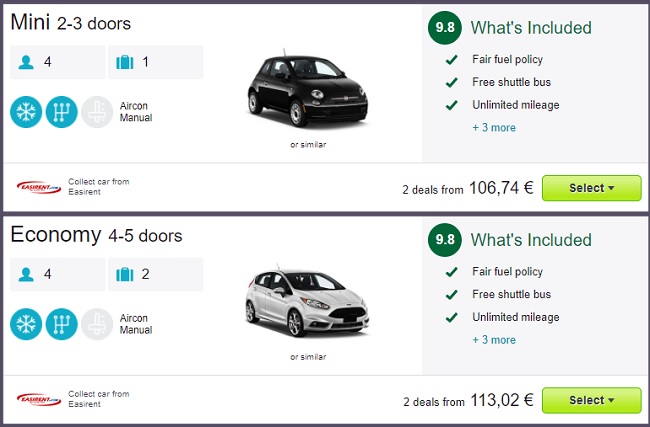Viewport: 650px width, 427px height.
Task: Expand '+ 3 more' inclusions for Mini
Action: 494,128
